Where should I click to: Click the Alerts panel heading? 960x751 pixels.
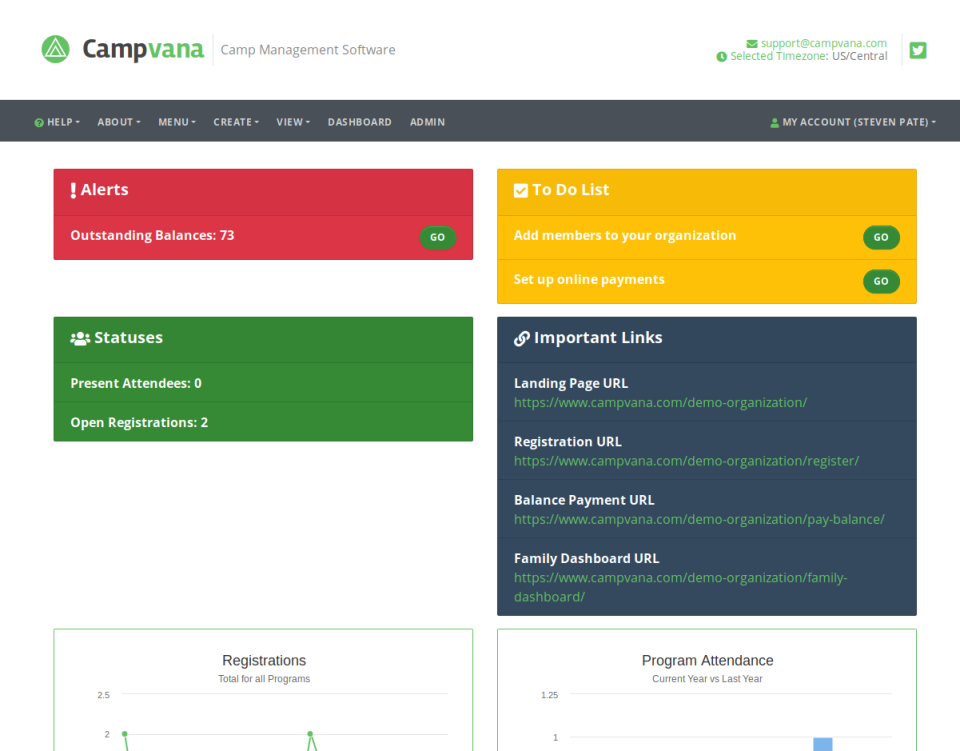click(x=104, y=190)
